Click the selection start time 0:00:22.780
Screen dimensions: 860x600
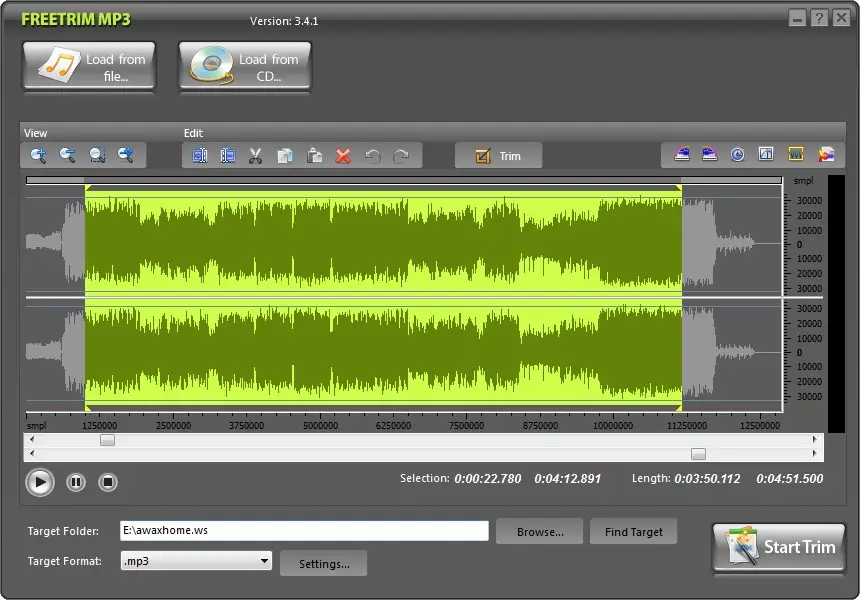click(x=488, y=479)
